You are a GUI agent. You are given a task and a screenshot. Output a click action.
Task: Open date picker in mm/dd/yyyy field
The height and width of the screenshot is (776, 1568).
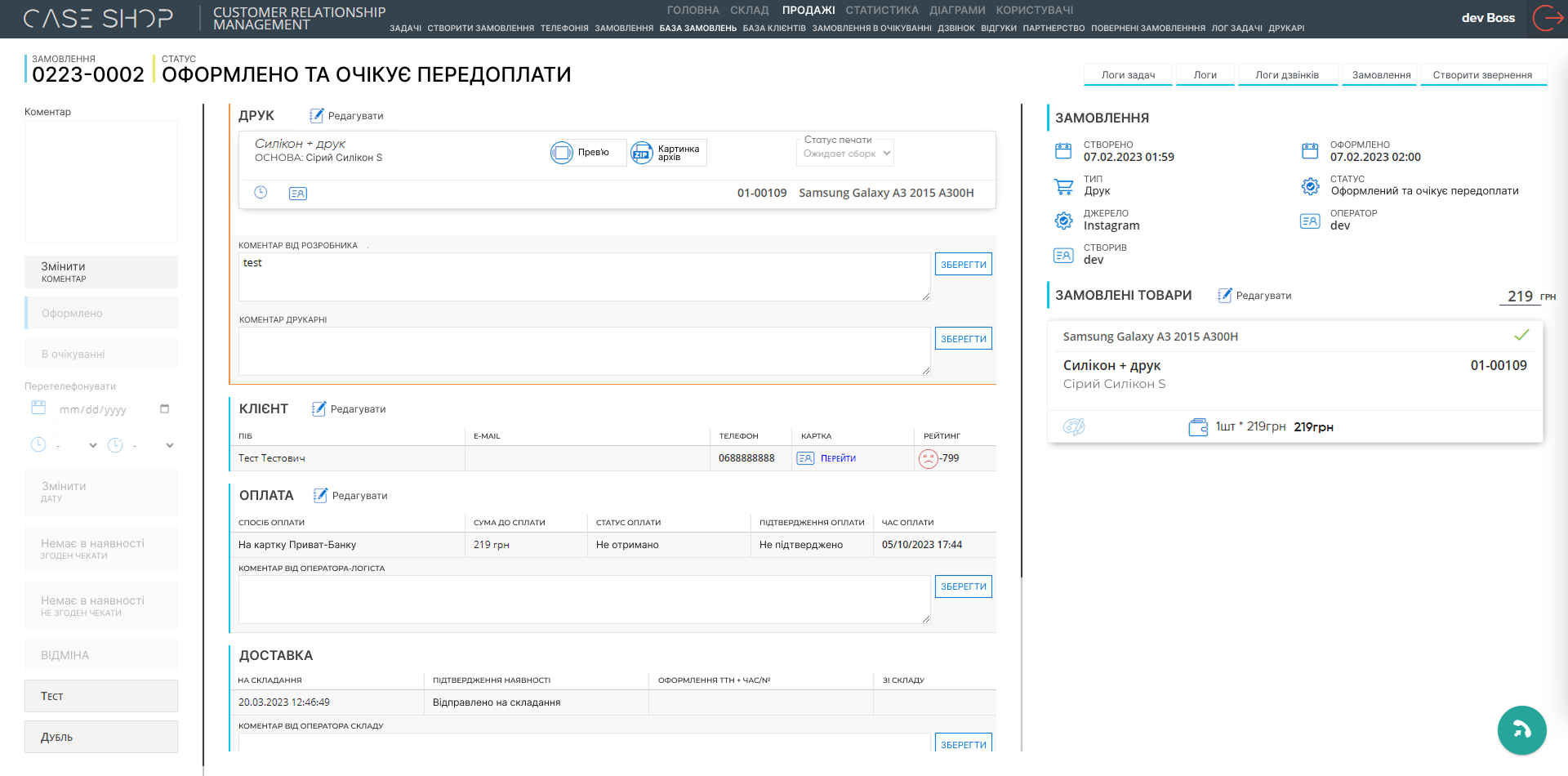[164, 409]
